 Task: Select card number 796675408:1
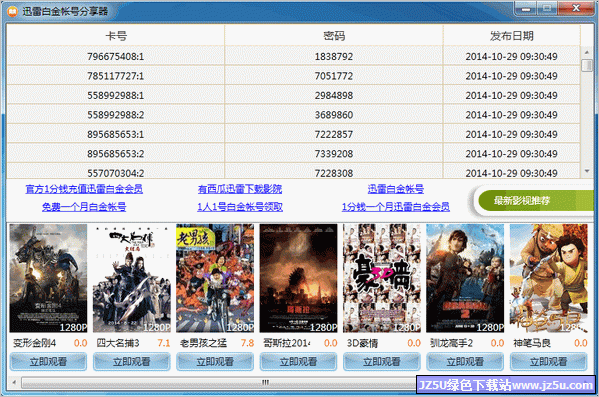pos(116,57)
